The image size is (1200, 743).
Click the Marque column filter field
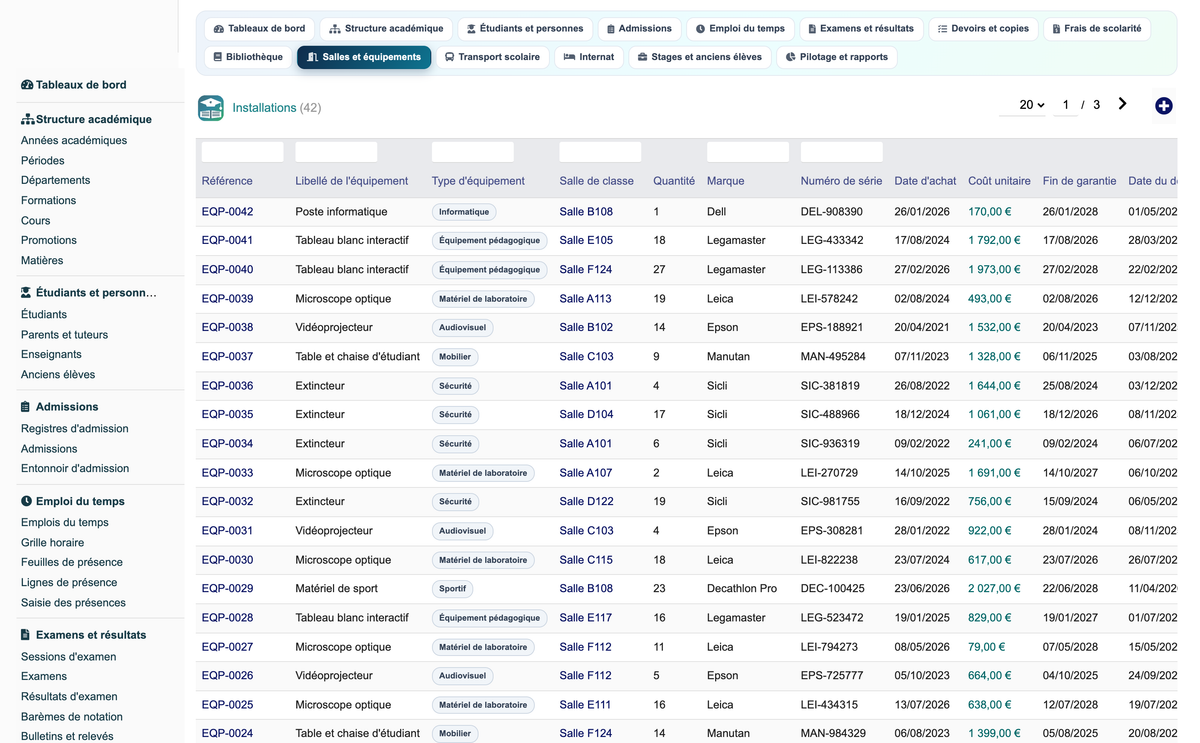[x=748, y=152]
